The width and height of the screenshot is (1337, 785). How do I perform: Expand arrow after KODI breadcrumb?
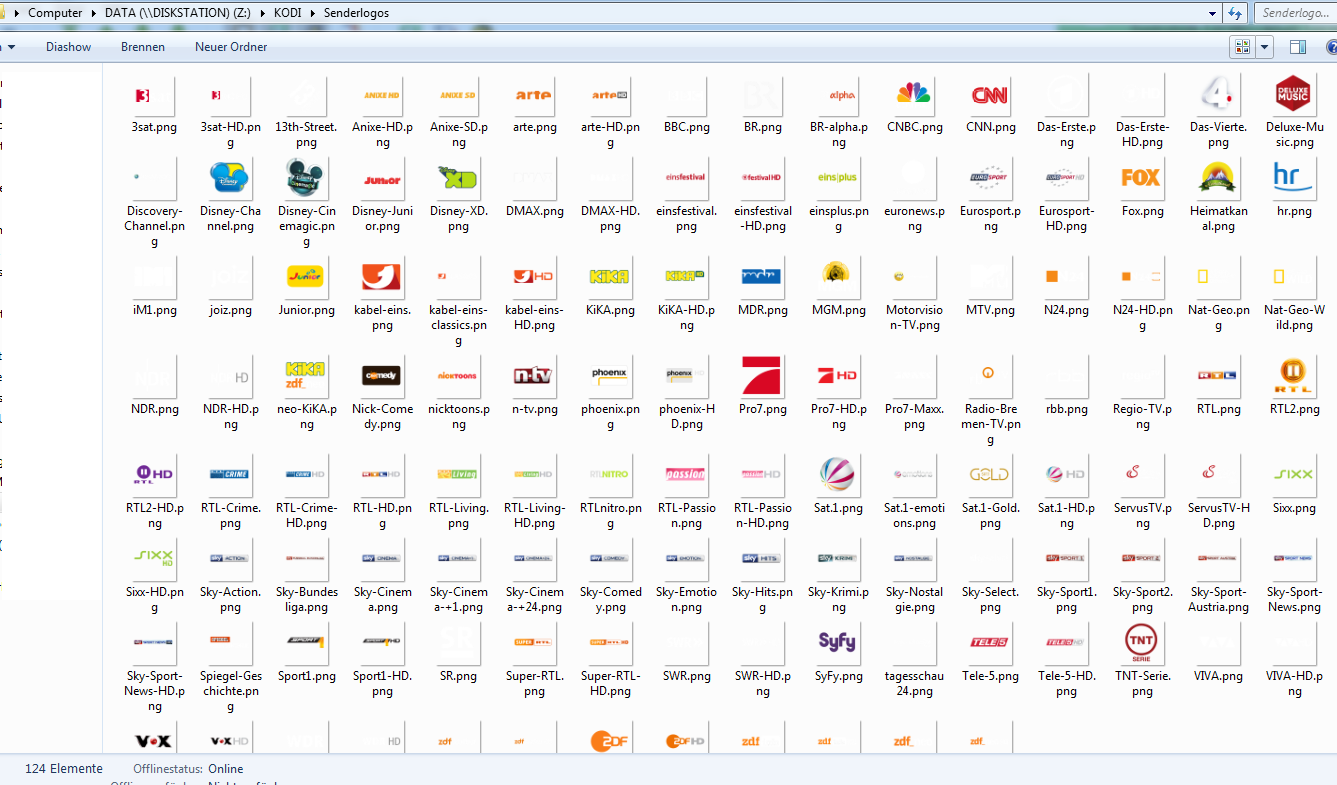coord(313,13)
